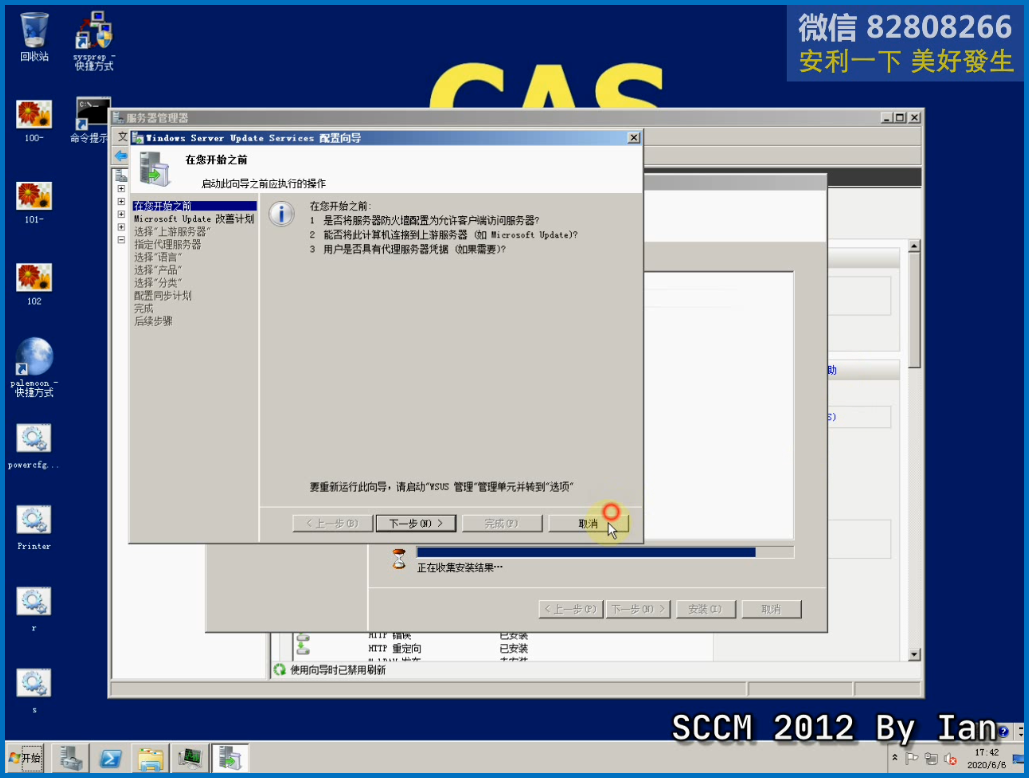Screen dimensions: 1029x778
Task: Click 下一步(N) in the WSUS wizard
Action: [x=415, y=523]
